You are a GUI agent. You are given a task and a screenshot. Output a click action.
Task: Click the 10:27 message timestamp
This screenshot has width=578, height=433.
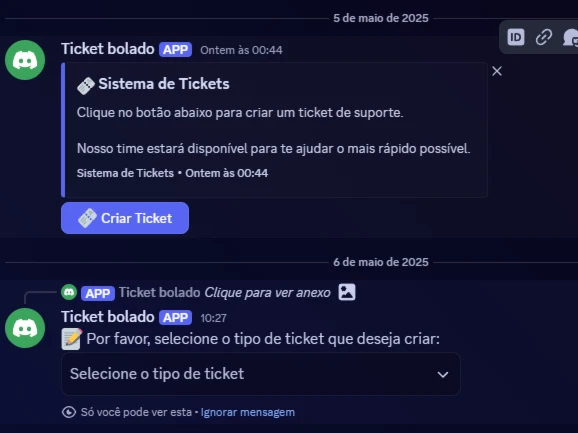pos(213,318)
